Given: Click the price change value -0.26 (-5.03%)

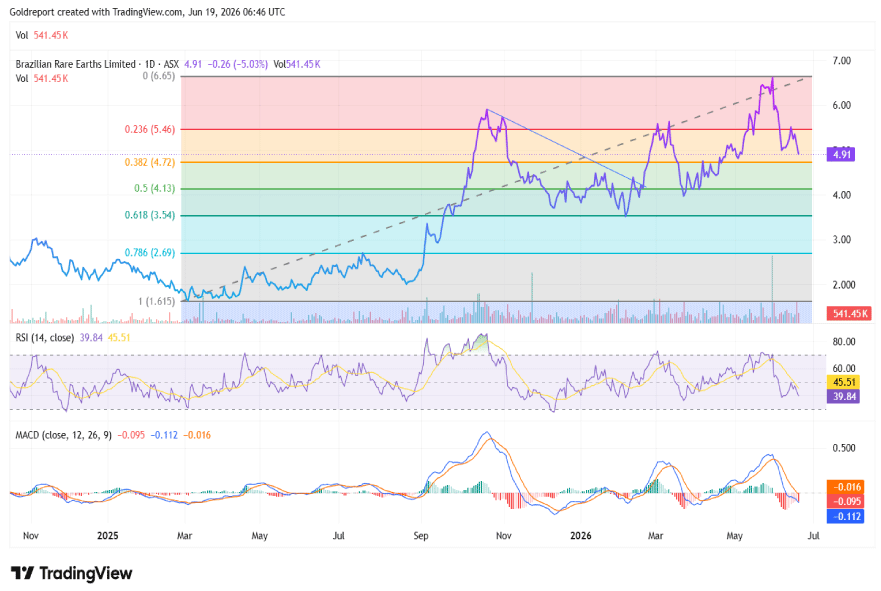Looking at the screenshot, I should pos(238,64).
